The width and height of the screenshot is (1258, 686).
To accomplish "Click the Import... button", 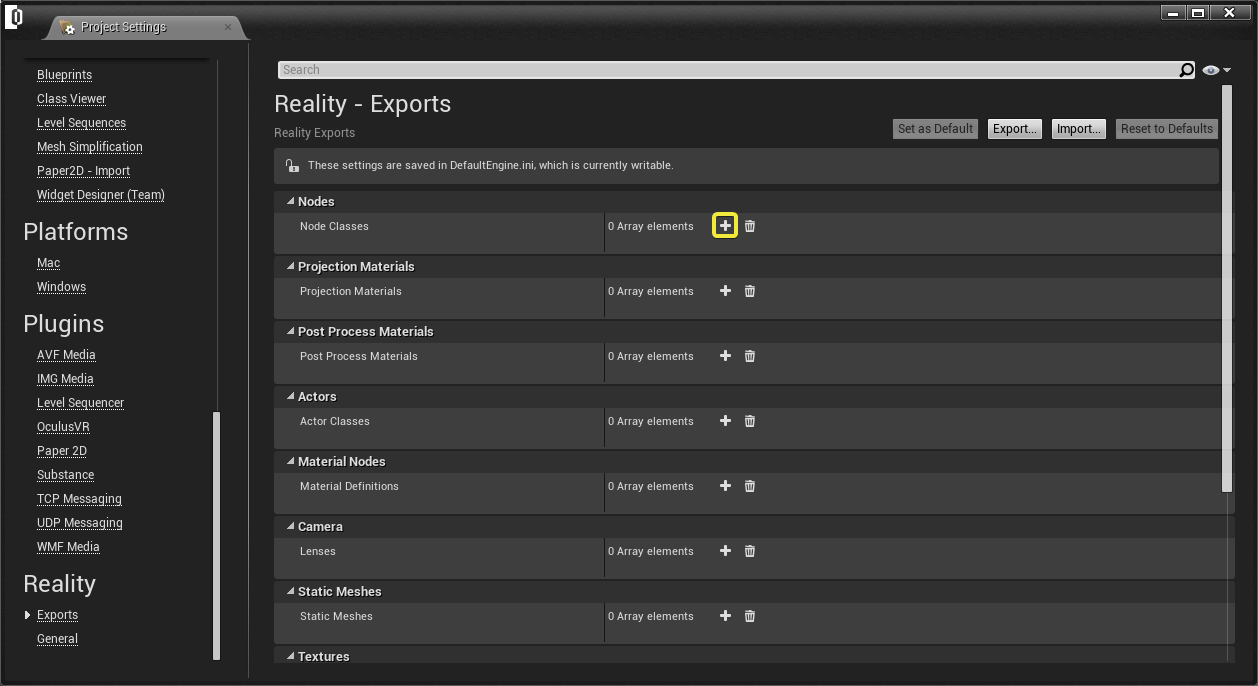I will pos(1078,129).
